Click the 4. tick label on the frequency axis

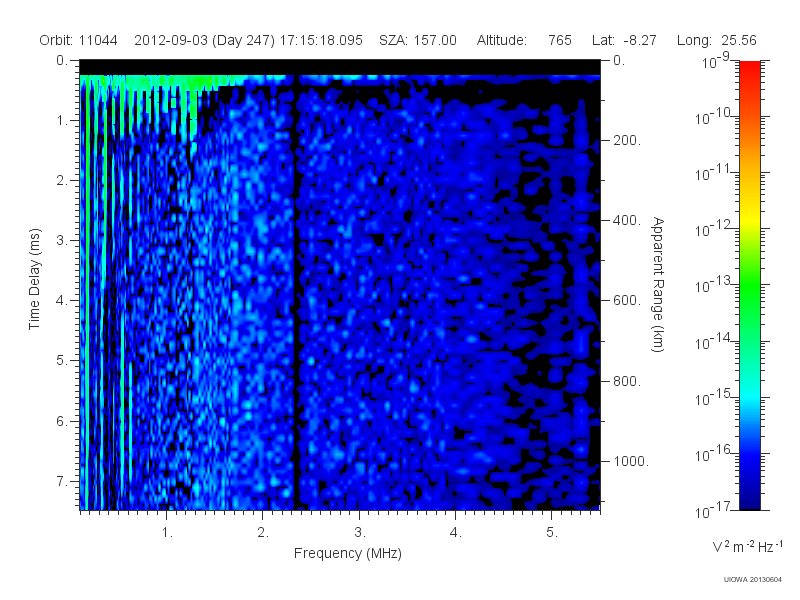point(455,533)
